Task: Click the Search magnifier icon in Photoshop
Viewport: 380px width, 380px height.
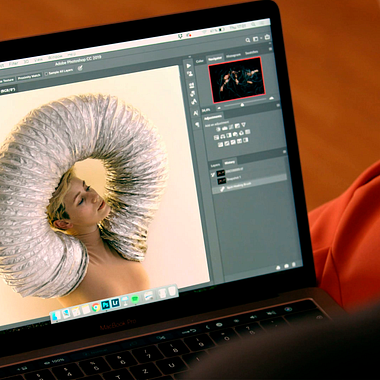Action: [248, 40]
